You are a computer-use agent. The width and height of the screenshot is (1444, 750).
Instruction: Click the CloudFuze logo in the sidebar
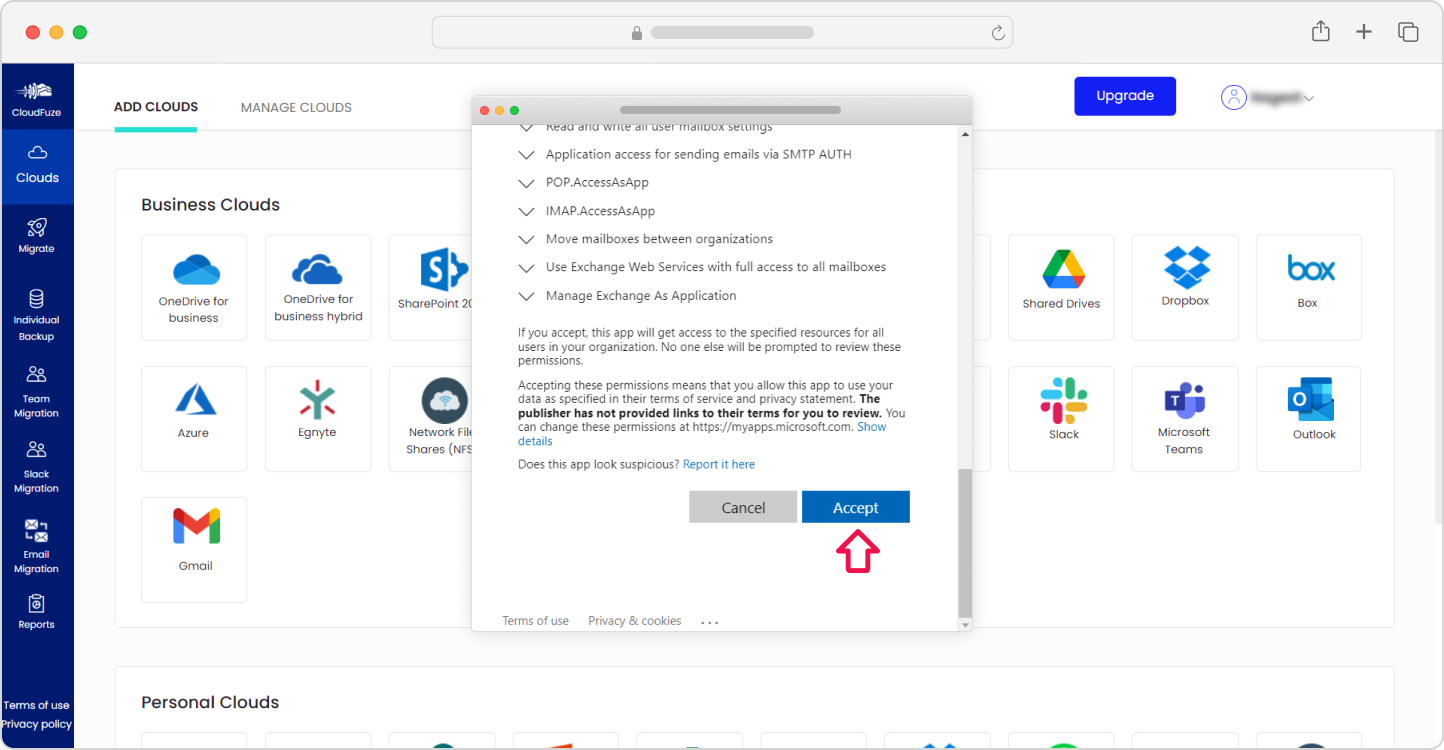(x=37, y=99)
